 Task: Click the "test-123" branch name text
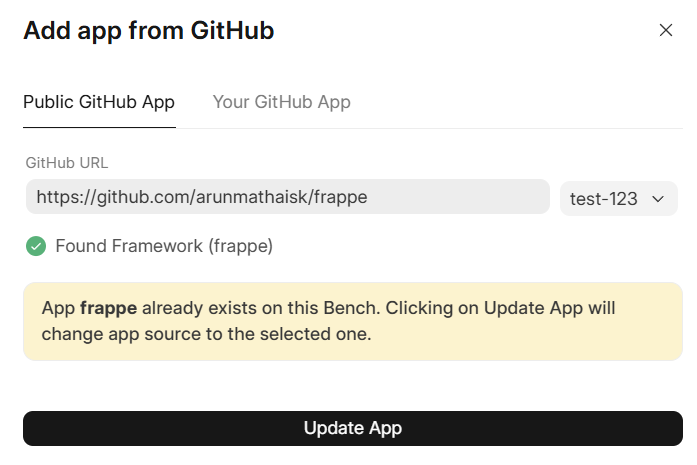click(603, 198)
